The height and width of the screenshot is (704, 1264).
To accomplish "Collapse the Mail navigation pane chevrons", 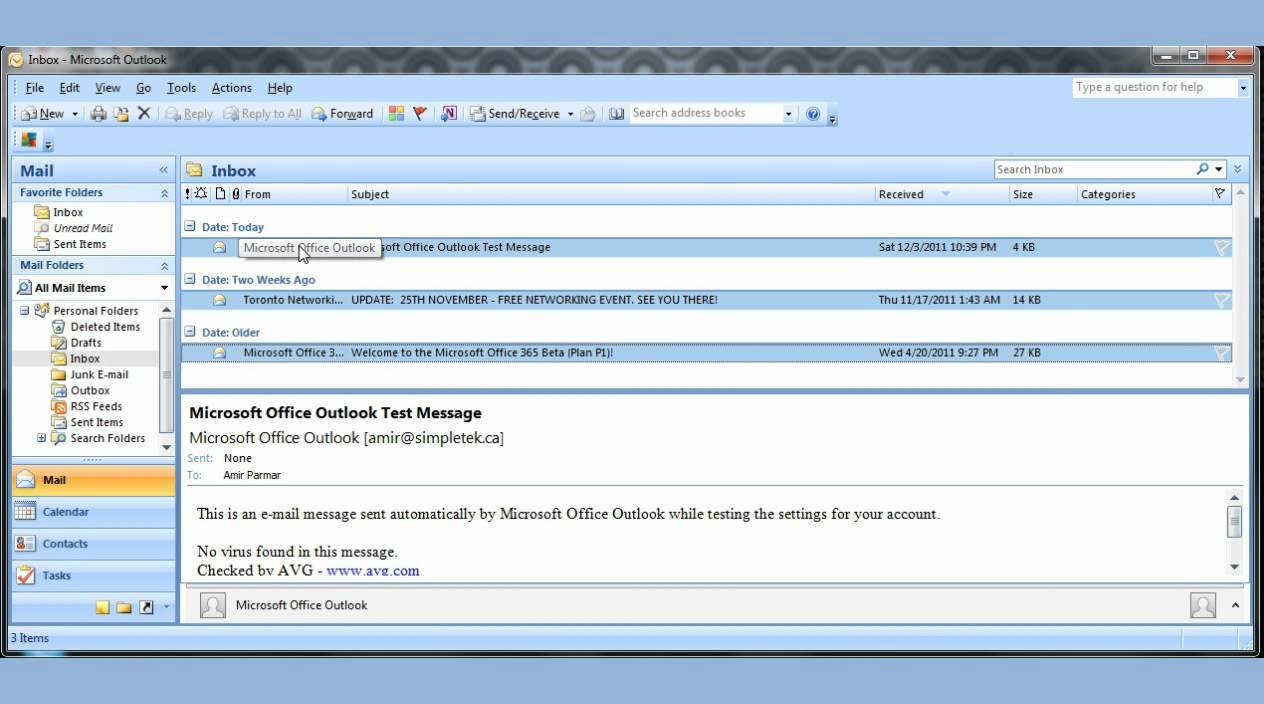I will (164, 170).
